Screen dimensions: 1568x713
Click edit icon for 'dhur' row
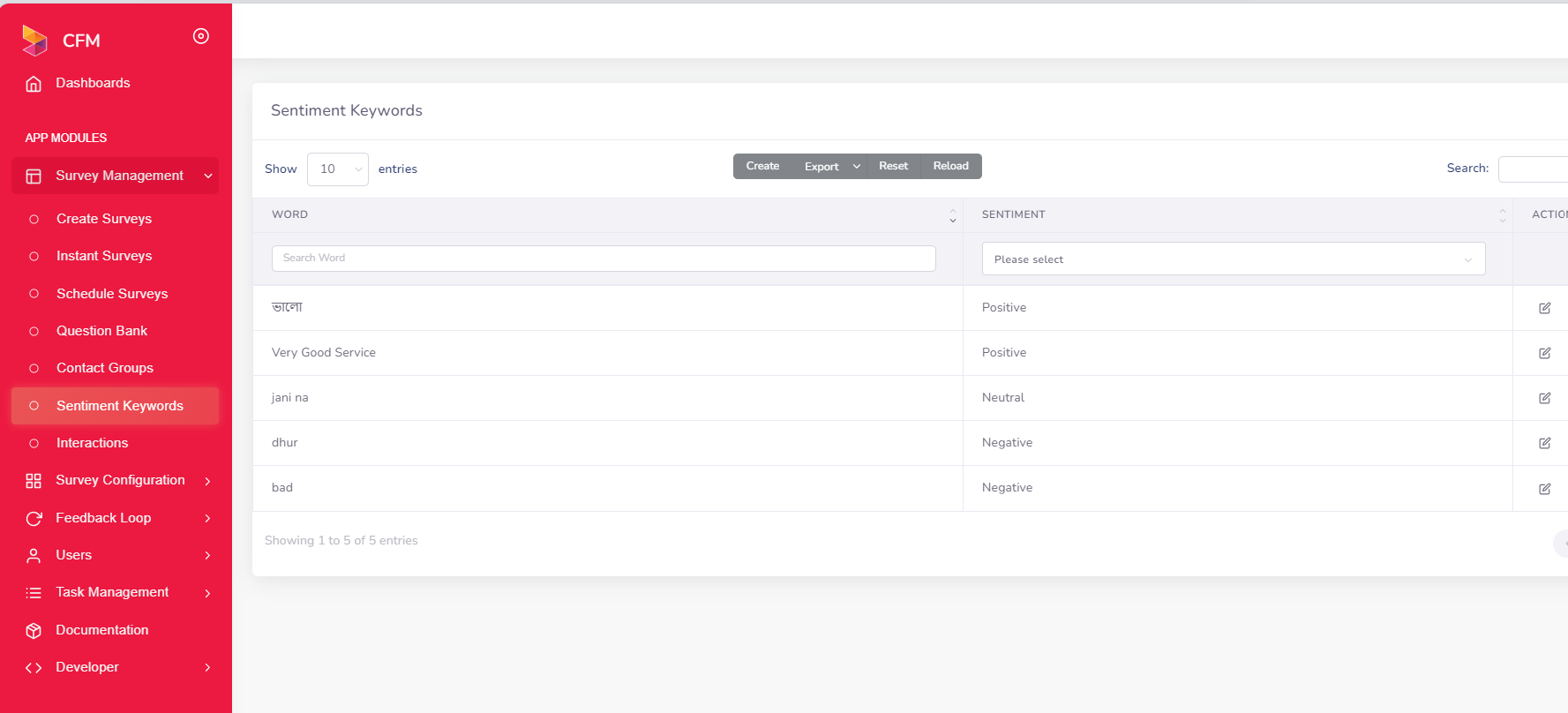(x=1544, y=443)
